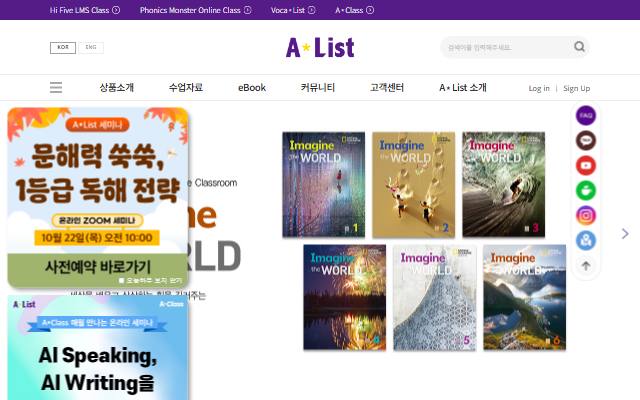Screen dimensions: 640x400
Task: Click the scroll-to-top arrow icon
Action: click(586, 266)
